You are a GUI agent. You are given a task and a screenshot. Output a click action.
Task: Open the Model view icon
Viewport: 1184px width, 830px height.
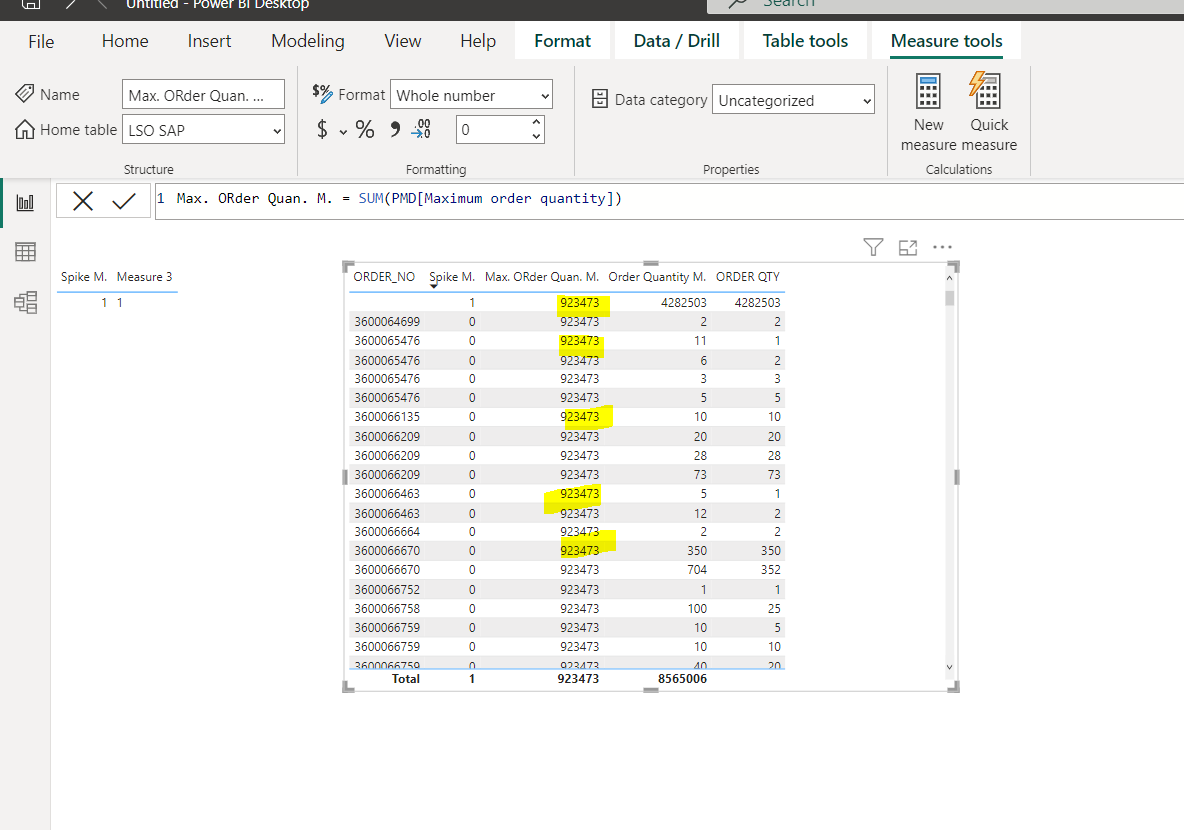[25, 303]
